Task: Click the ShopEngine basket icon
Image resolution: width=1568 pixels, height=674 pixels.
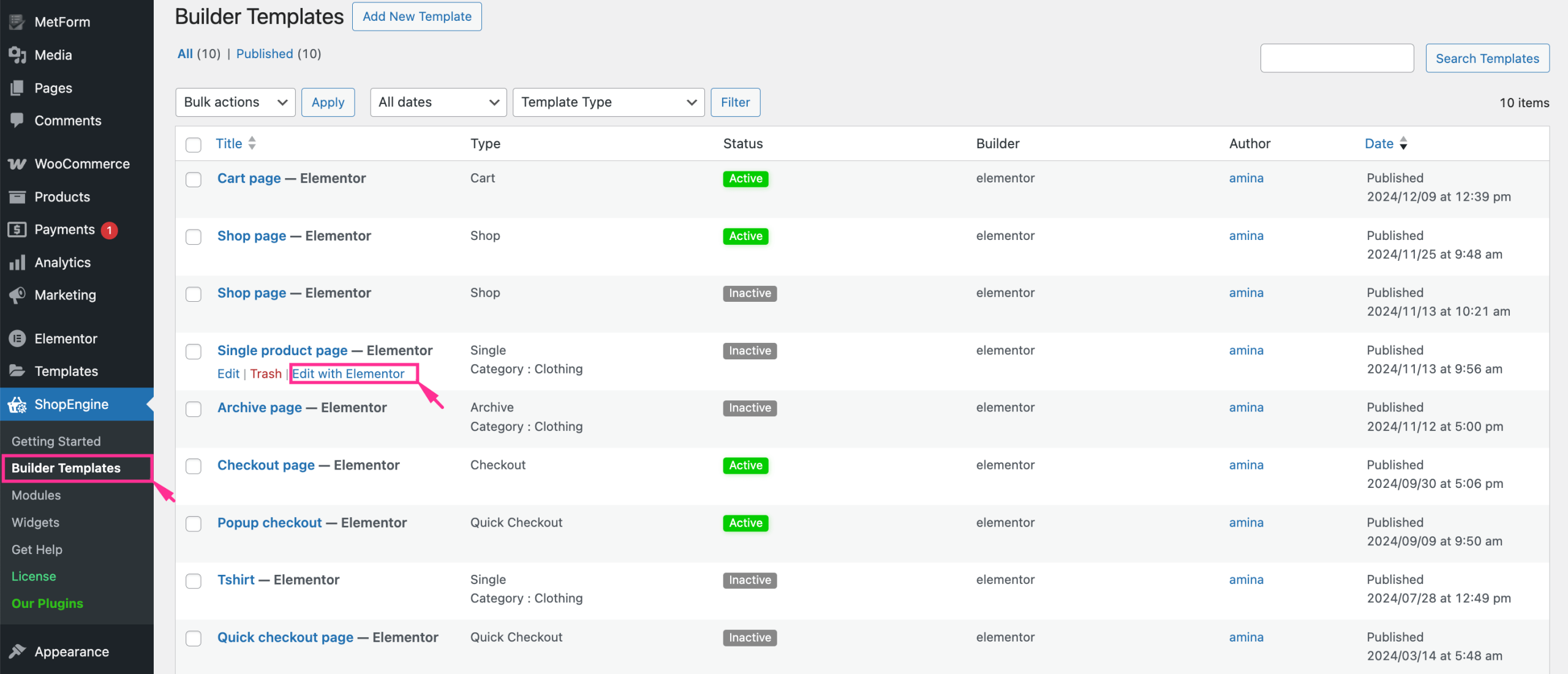Action: coord(17,405)
